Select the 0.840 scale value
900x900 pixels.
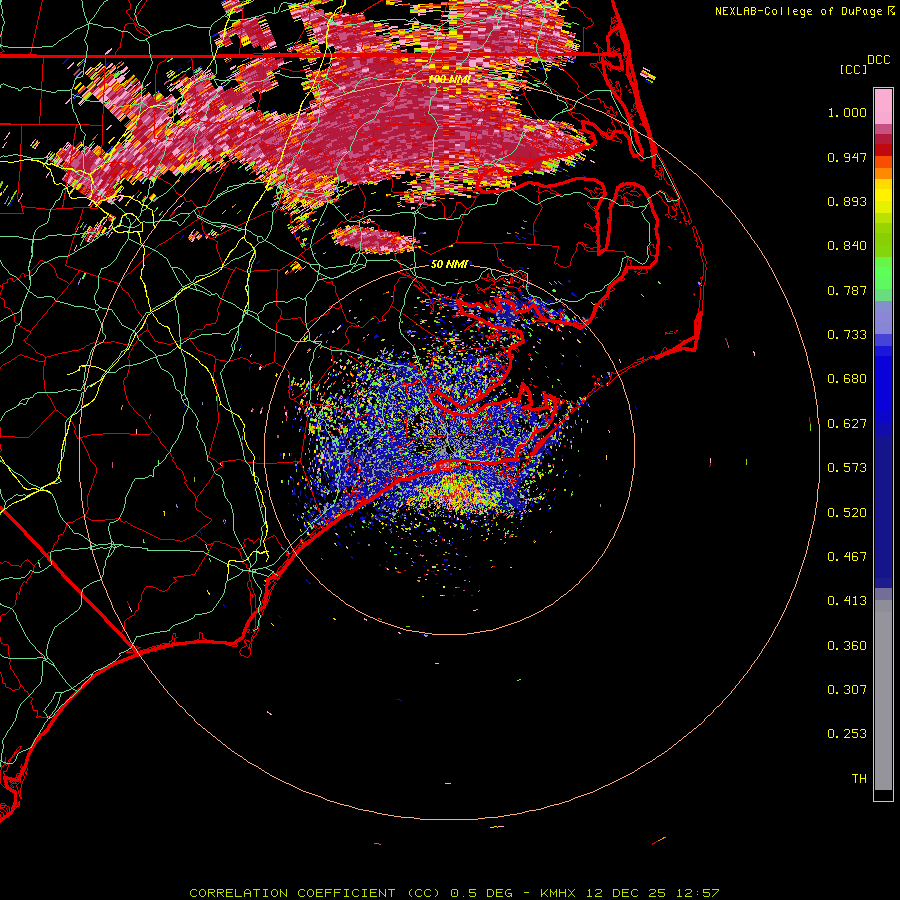click(847, 246)
